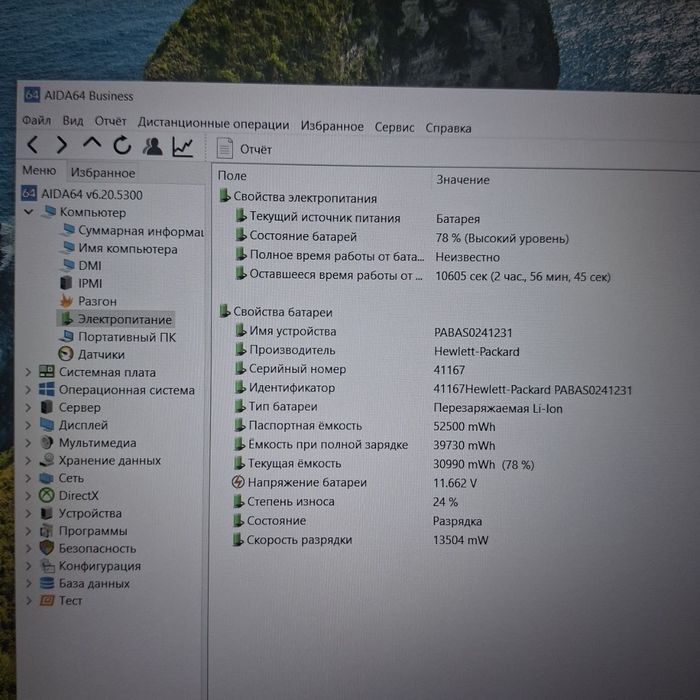700x700 pixels.
Task: Click the Back navigation arrow
Action: click(33, 145)
